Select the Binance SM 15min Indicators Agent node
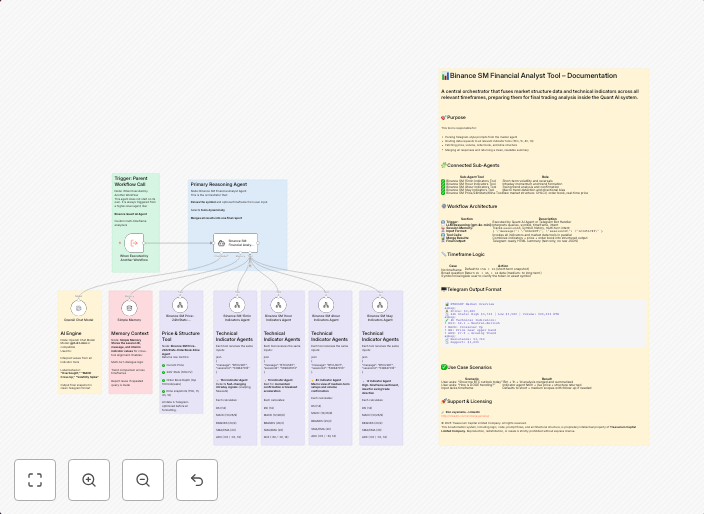The width and height of the screenshot is (704, 514). coord(236,304)
